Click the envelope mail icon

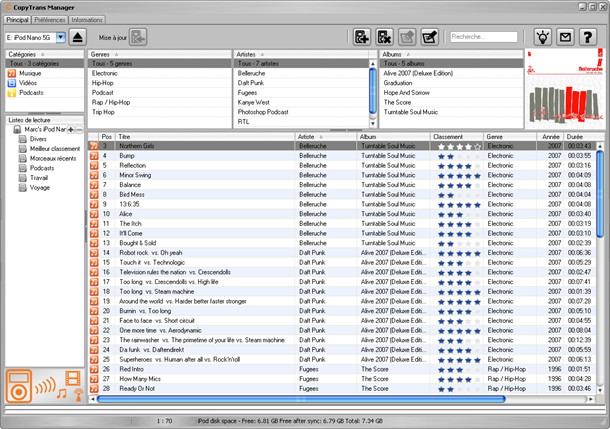565,37
